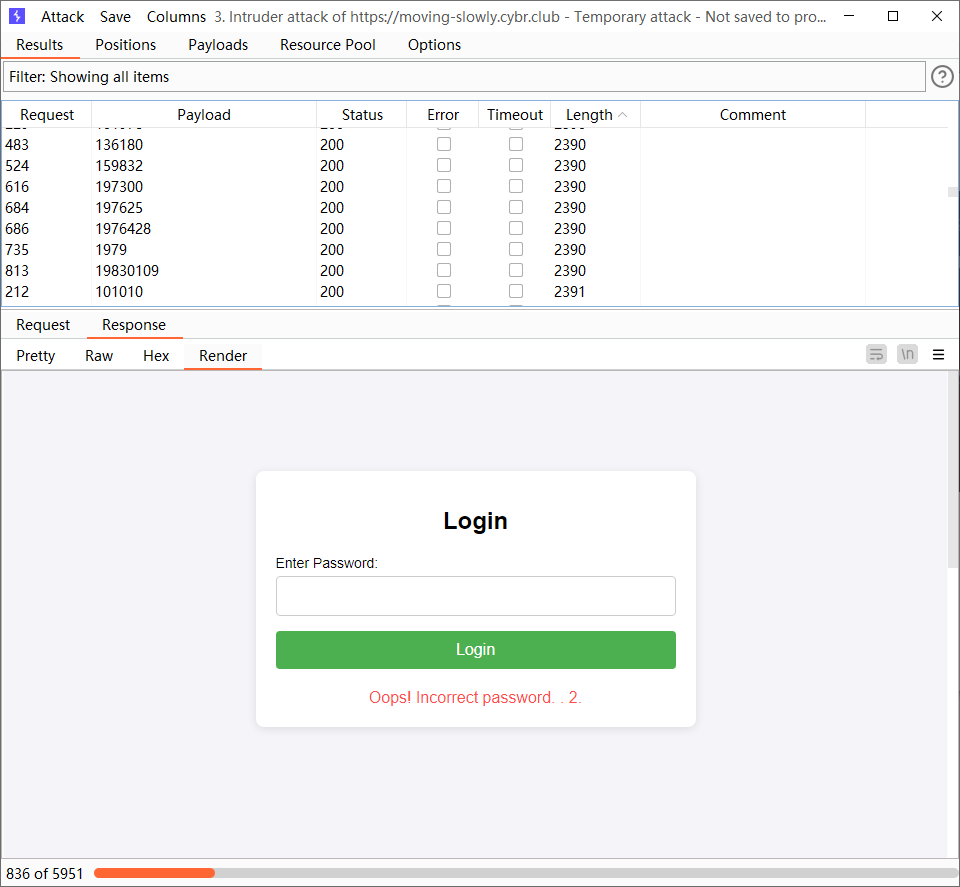Viewport: 960px width, 887px height.
Task: Open the Attack menu
Action: (62, 17)
